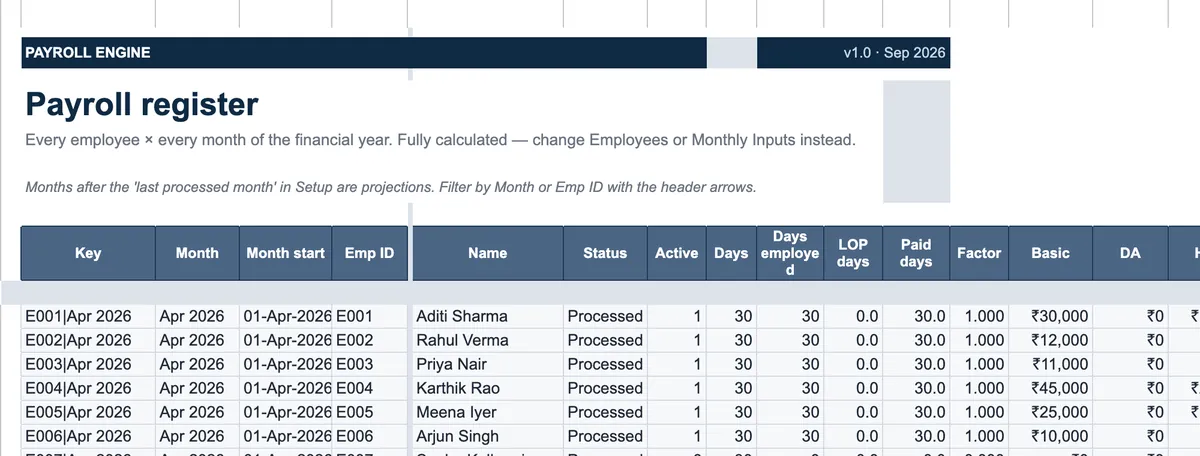
Task: Select the Name column header
Action: coord(487,253)
